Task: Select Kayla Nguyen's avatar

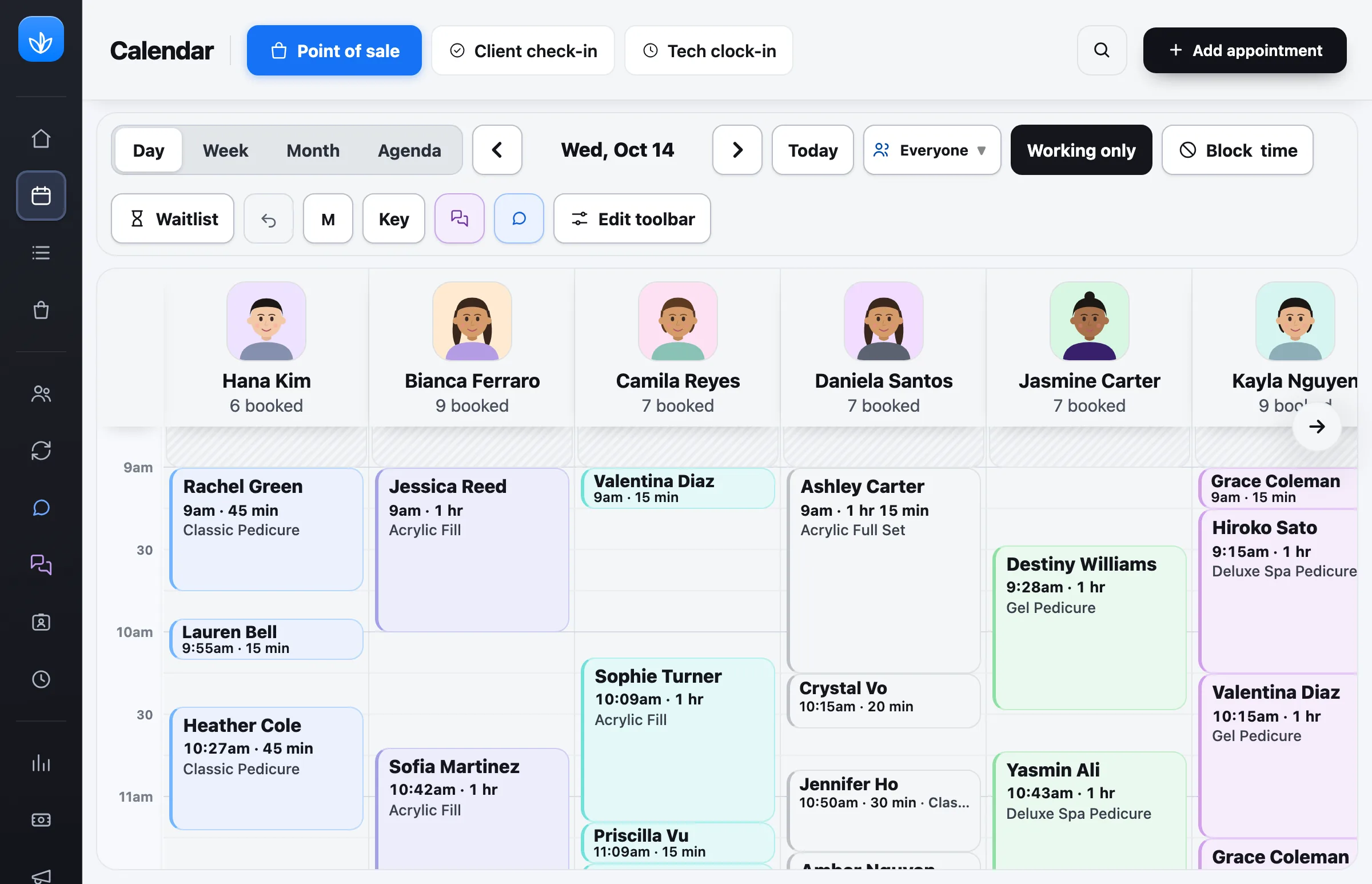Action: pyautogui.click(x=1295, y=321)
